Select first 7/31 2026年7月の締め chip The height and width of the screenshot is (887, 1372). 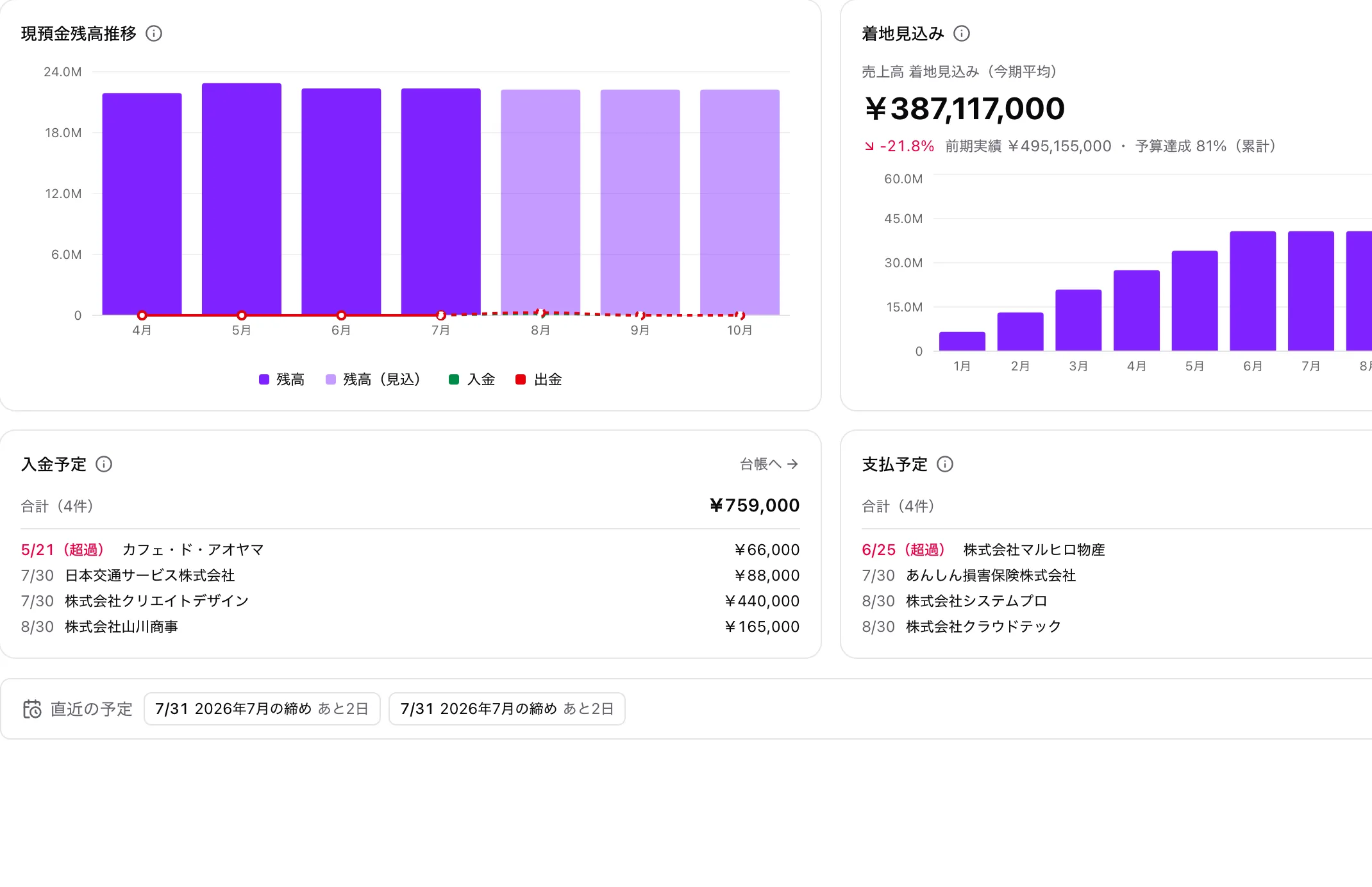click(x=262, y=709)
